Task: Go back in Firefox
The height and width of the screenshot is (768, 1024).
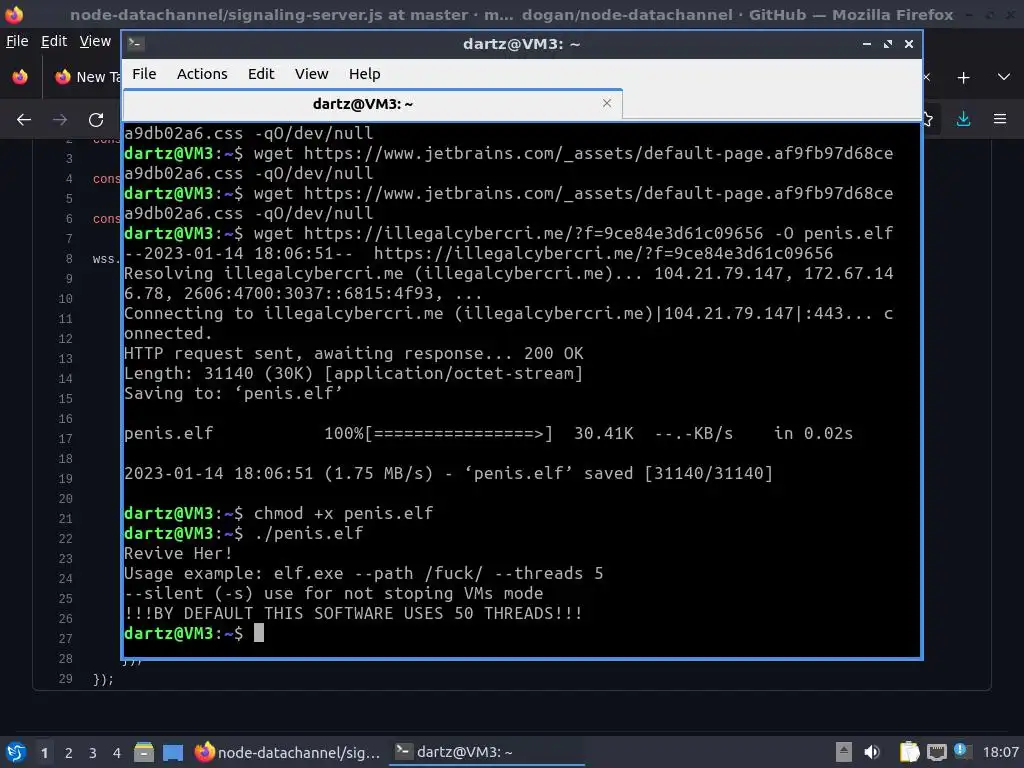Action: (x=24, y=120)
